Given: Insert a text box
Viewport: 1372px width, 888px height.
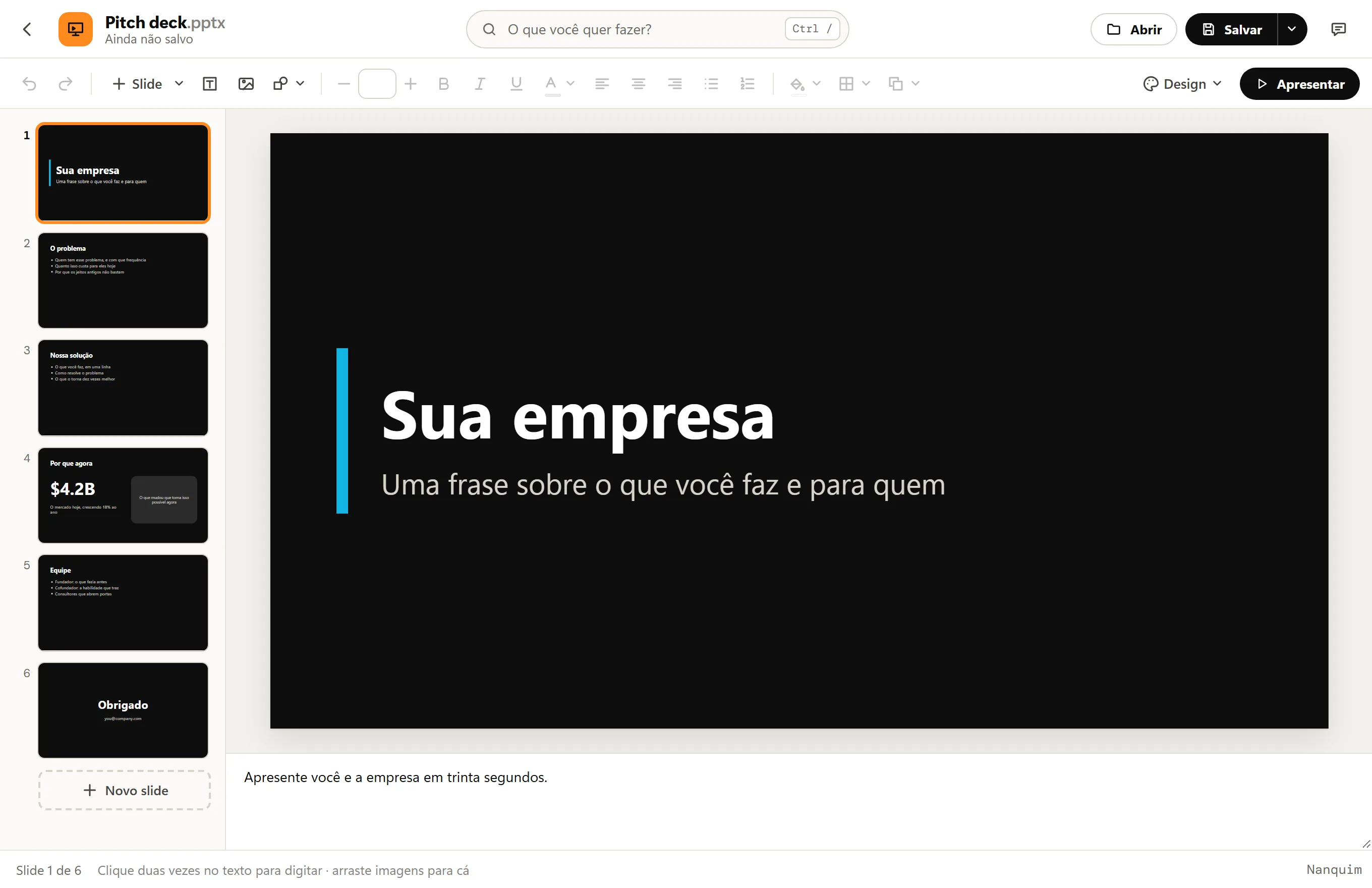Looking at the screenshot, I should click(210, 84).
